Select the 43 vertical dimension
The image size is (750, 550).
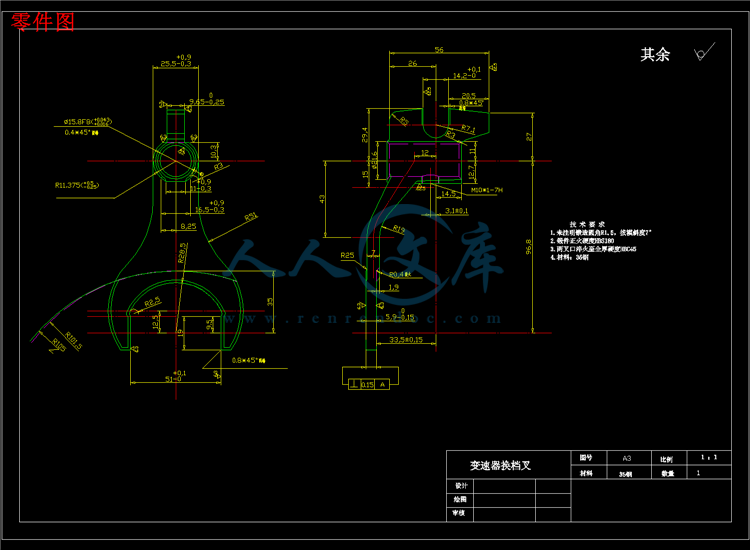(x=322, y=198)
